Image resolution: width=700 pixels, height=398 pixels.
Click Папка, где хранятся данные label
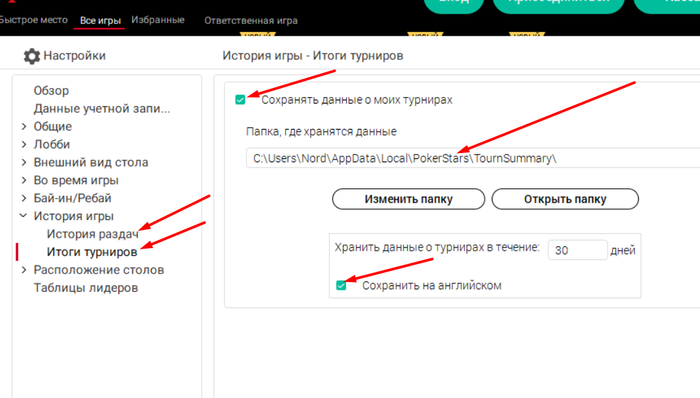click(x=321, y=132)
